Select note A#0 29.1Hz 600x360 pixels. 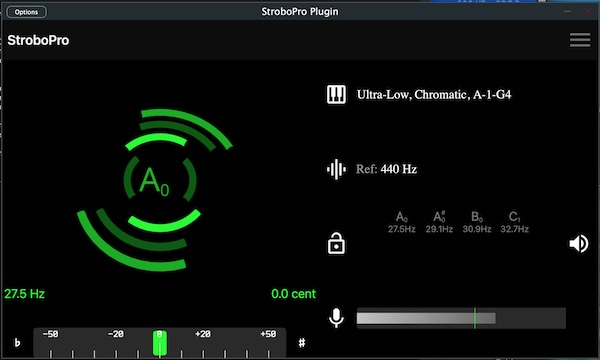click(439, 222)
